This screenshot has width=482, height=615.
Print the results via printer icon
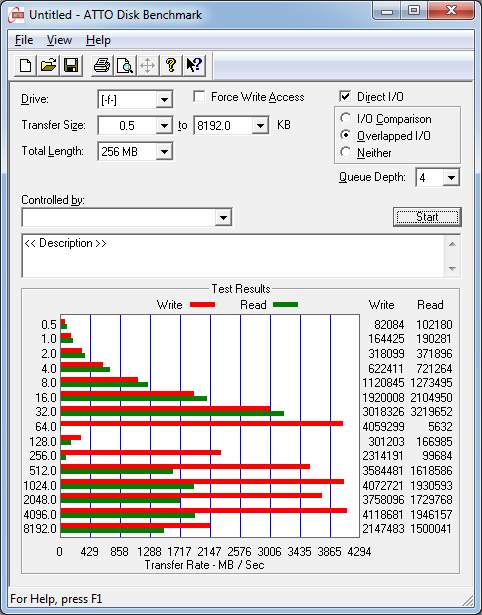coord(102,66)
